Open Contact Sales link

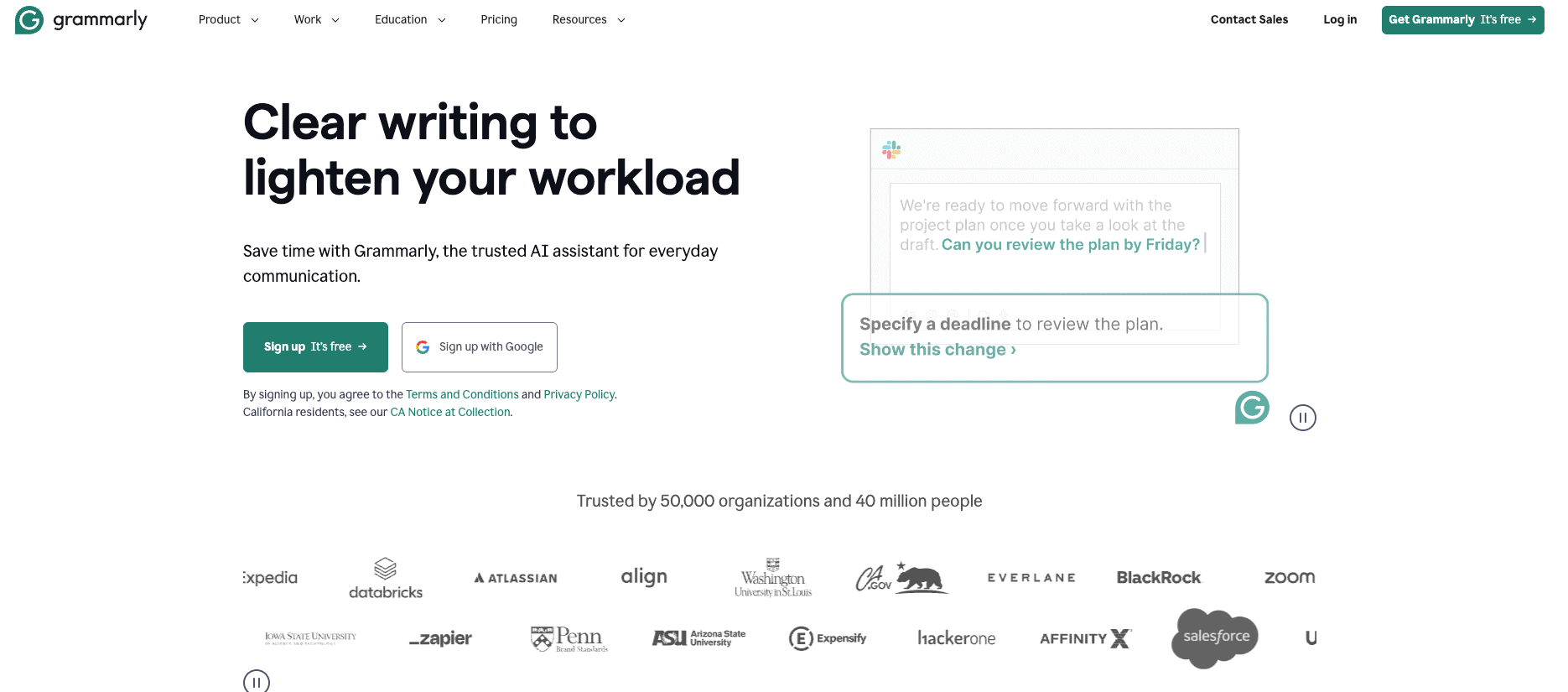[1249, 19]
